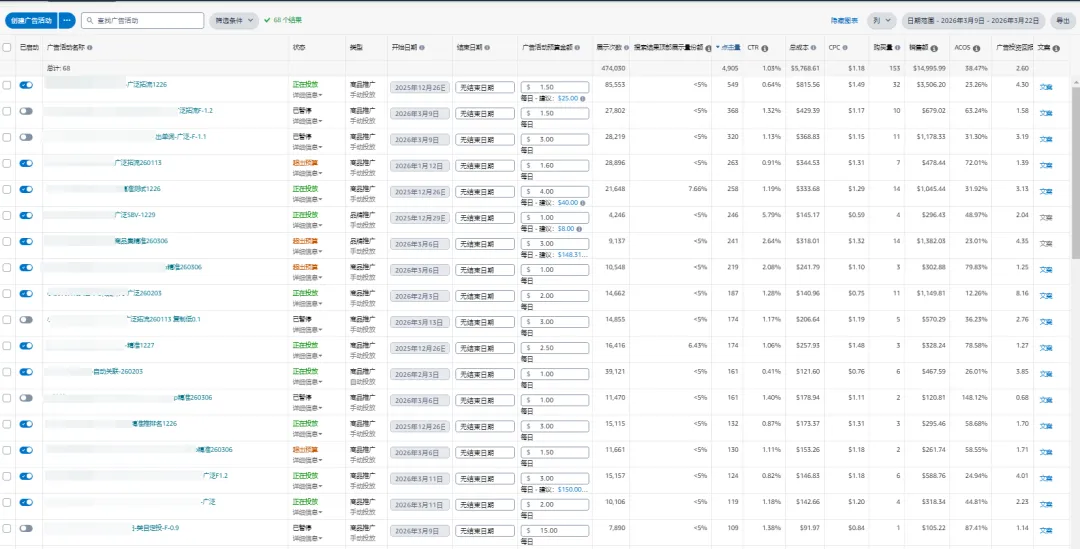Open the 列 columns dropdown
The width and height of the screenshot is (1080, 549).
click(881, 20)
